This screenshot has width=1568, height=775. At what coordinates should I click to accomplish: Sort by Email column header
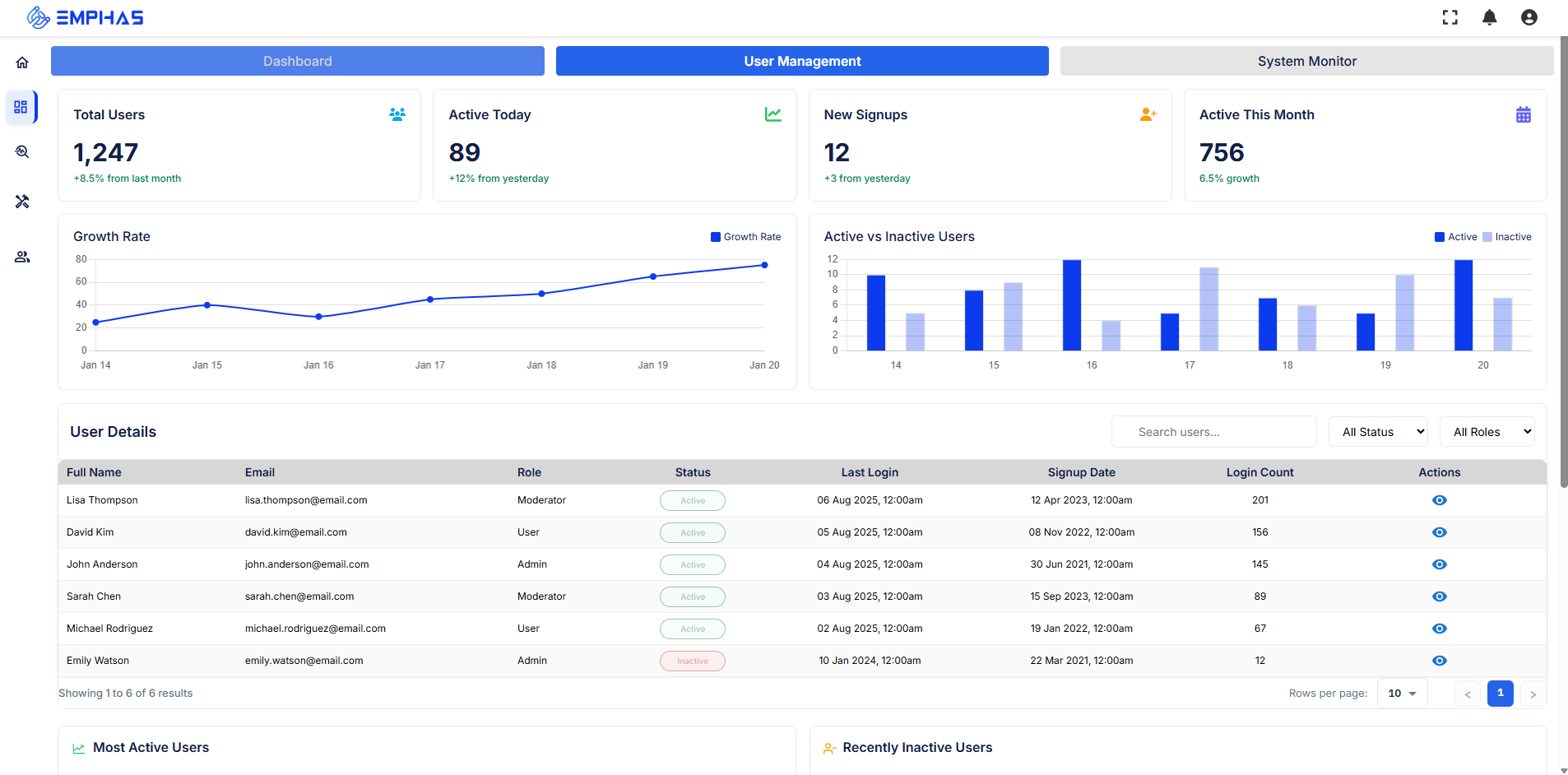[260, 472]
